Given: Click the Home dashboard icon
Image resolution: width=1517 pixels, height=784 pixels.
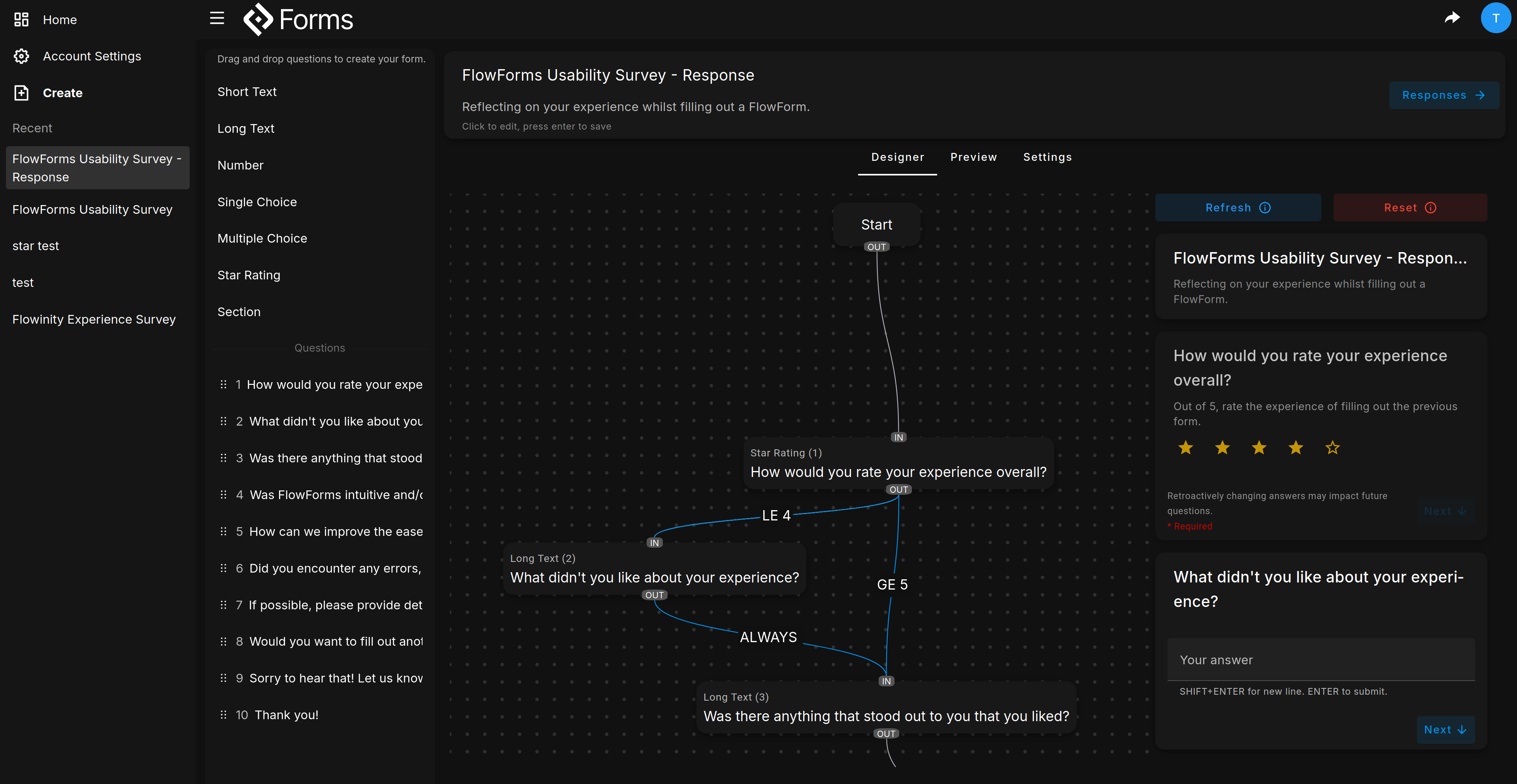Looking at the screenshot, I should [21, 19].
